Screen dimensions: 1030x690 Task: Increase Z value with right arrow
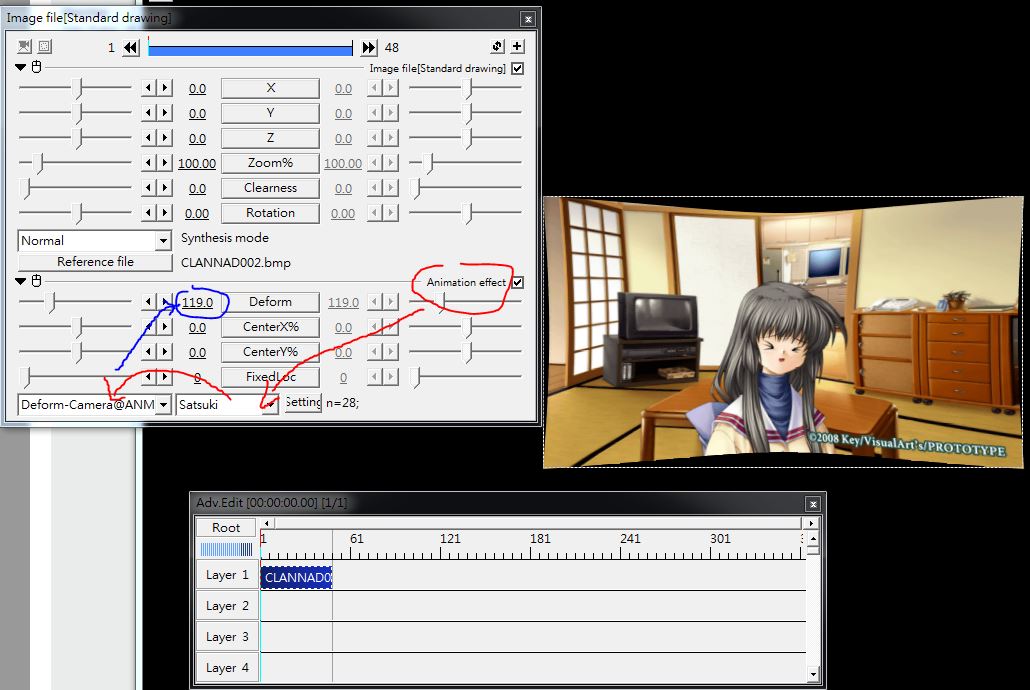click(x=165, y=138)
